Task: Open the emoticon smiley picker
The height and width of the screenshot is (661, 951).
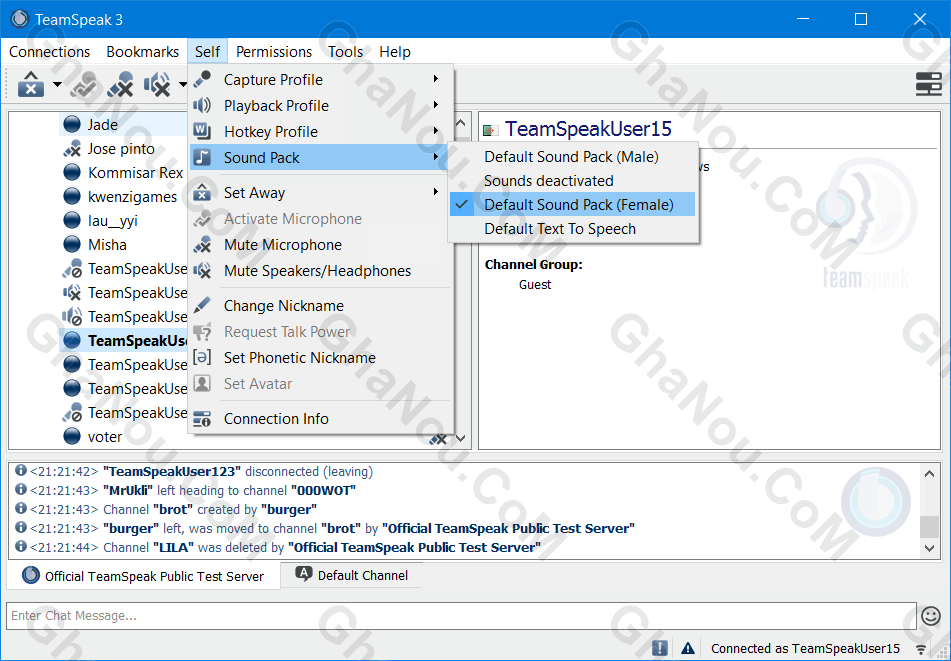Action: point(930,616)
